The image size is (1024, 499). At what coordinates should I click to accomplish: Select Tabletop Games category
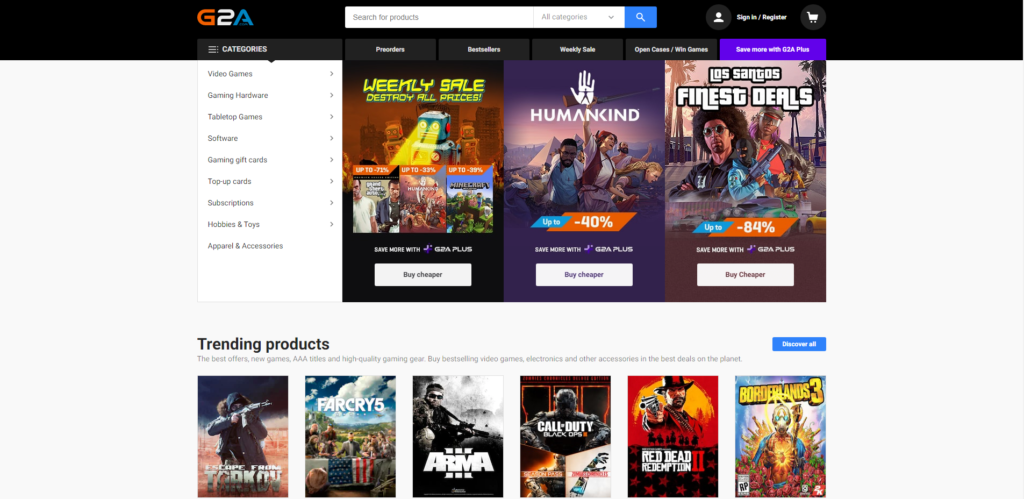point(235,117)
